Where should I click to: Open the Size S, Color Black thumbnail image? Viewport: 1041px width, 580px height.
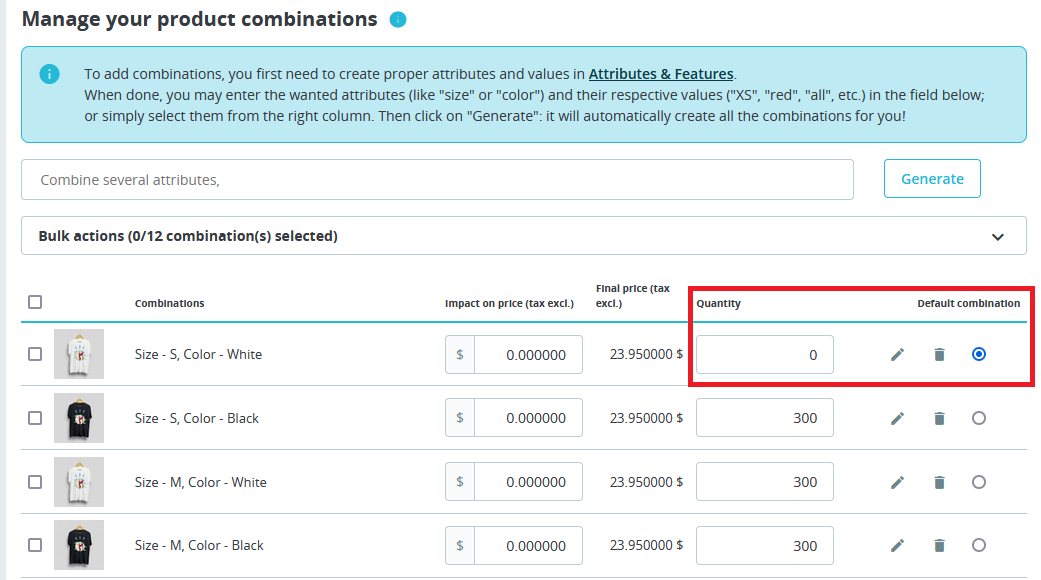(x=79, y=418)
